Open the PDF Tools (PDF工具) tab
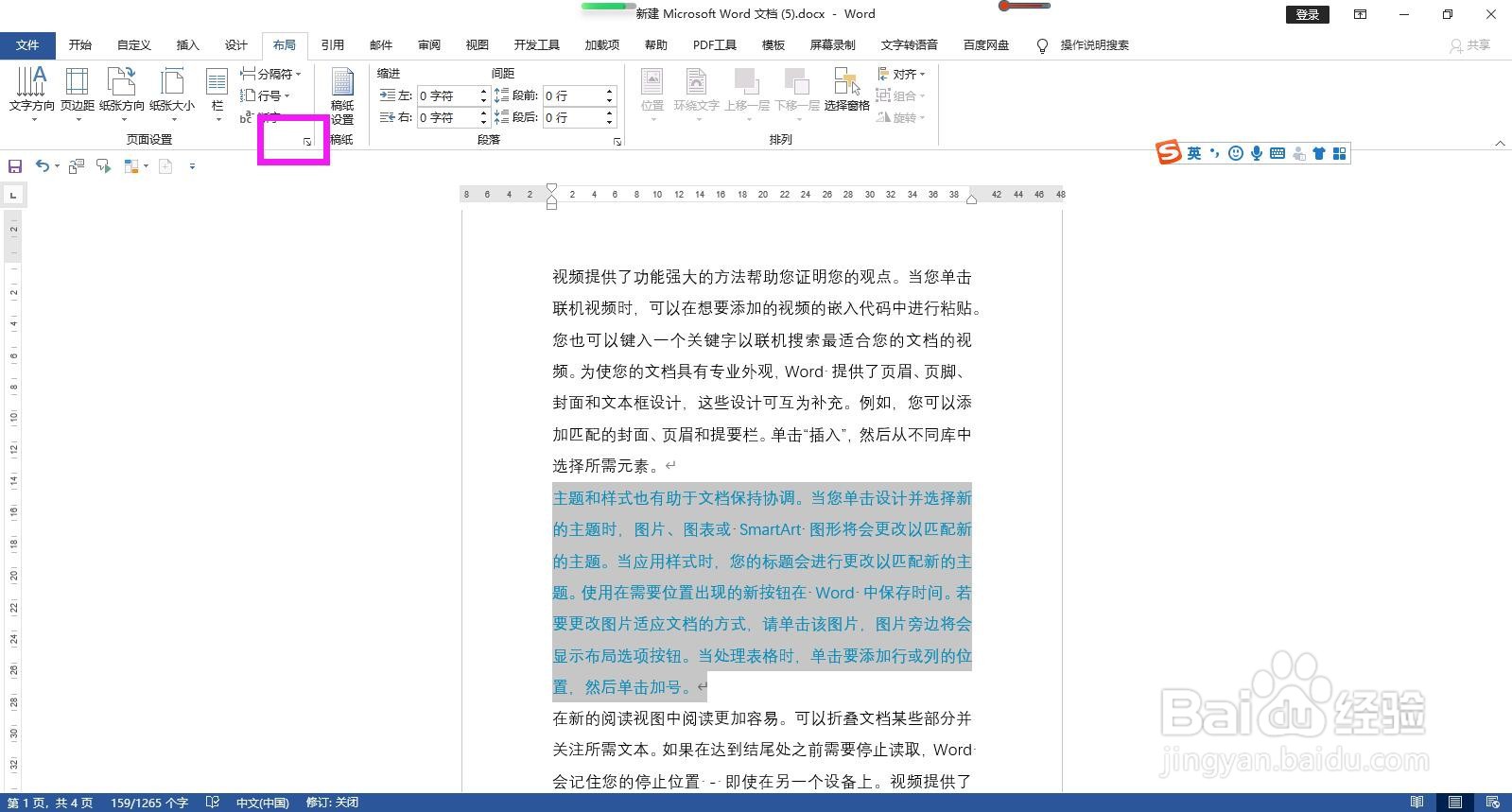The image size is (1512, 812). click(x=715, y=44)
